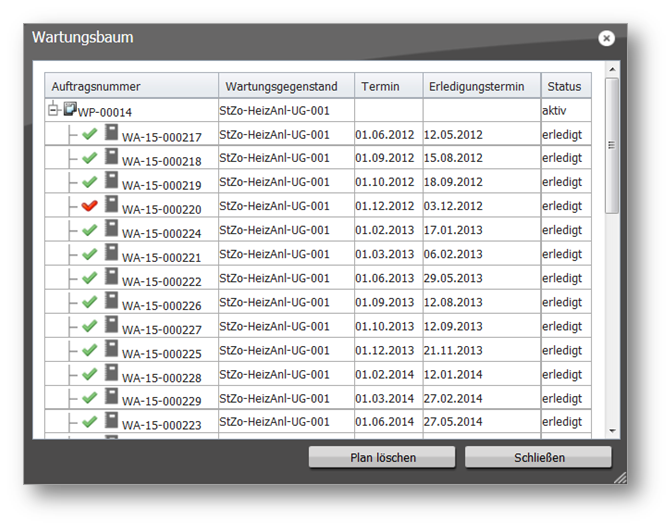Click document icon of WA-15-000217
671x528 pixels.
pyautogui.click(x=112, y=132)
